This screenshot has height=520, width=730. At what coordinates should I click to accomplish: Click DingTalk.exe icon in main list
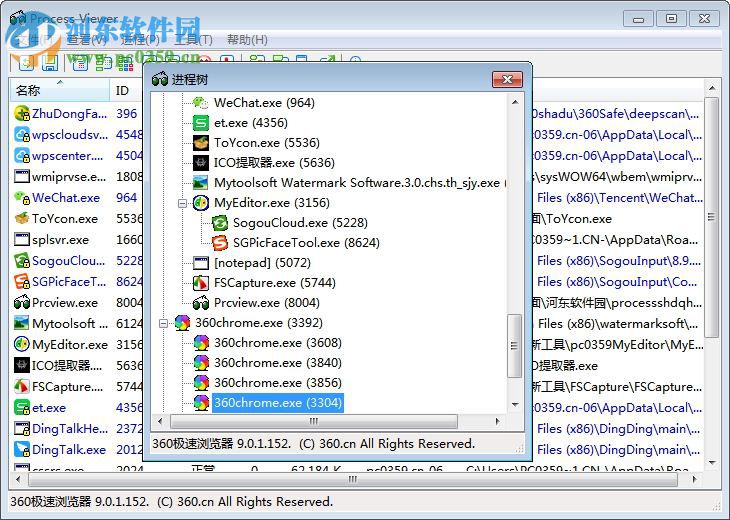click(x=22, y=450)
